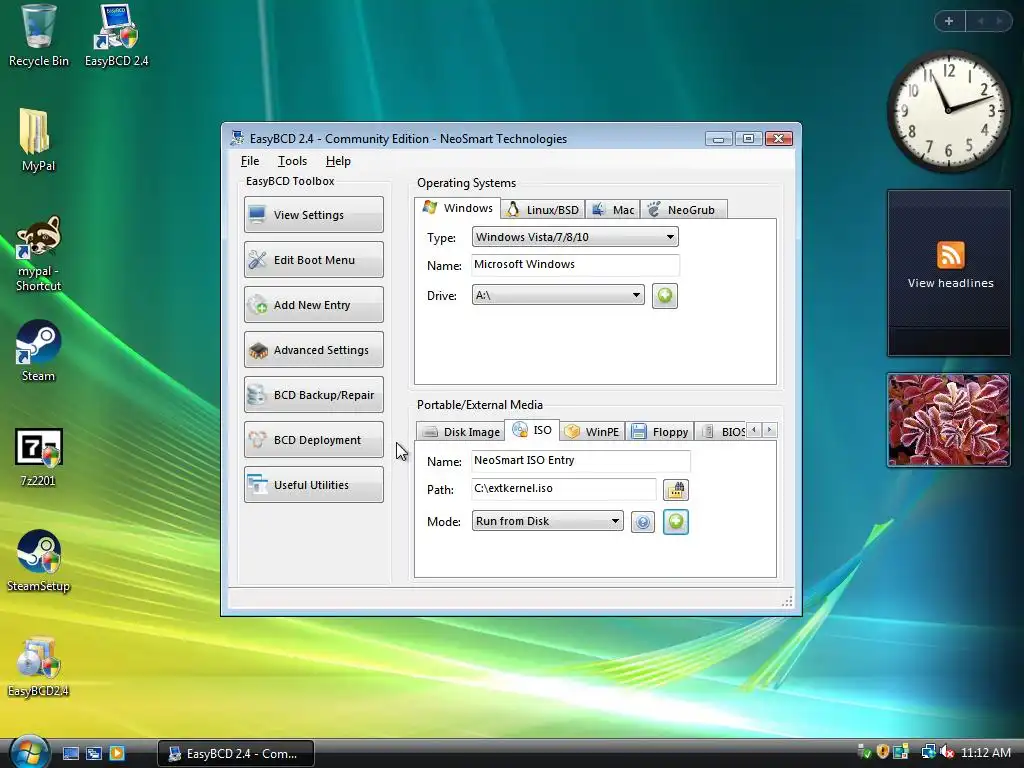This screenshot has height=768, width=1024.
Task: Open the Help menu
Action: 338,161
